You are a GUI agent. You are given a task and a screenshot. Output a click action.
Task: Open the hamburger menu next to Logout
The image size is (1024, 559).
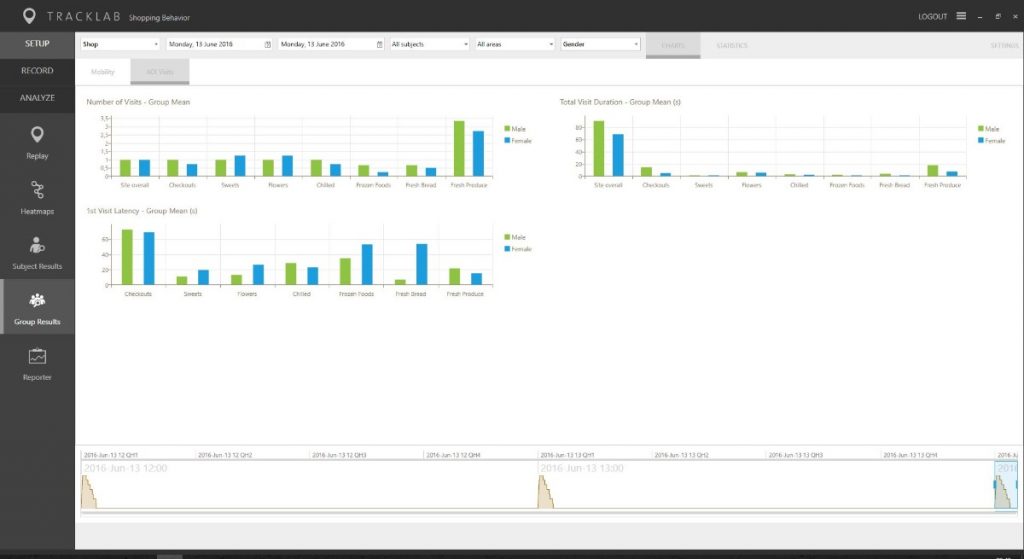point(961,16)
